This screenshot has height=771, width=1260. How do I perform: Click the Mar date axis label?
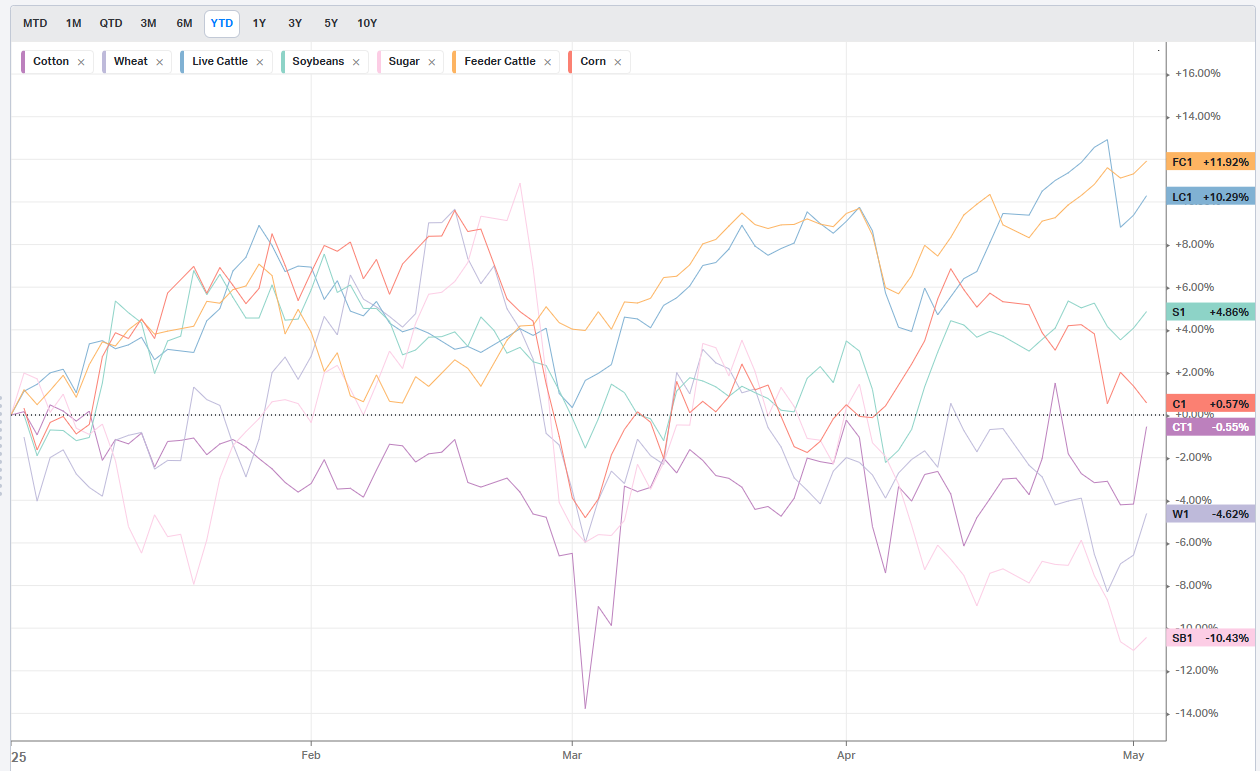(572, 756)
